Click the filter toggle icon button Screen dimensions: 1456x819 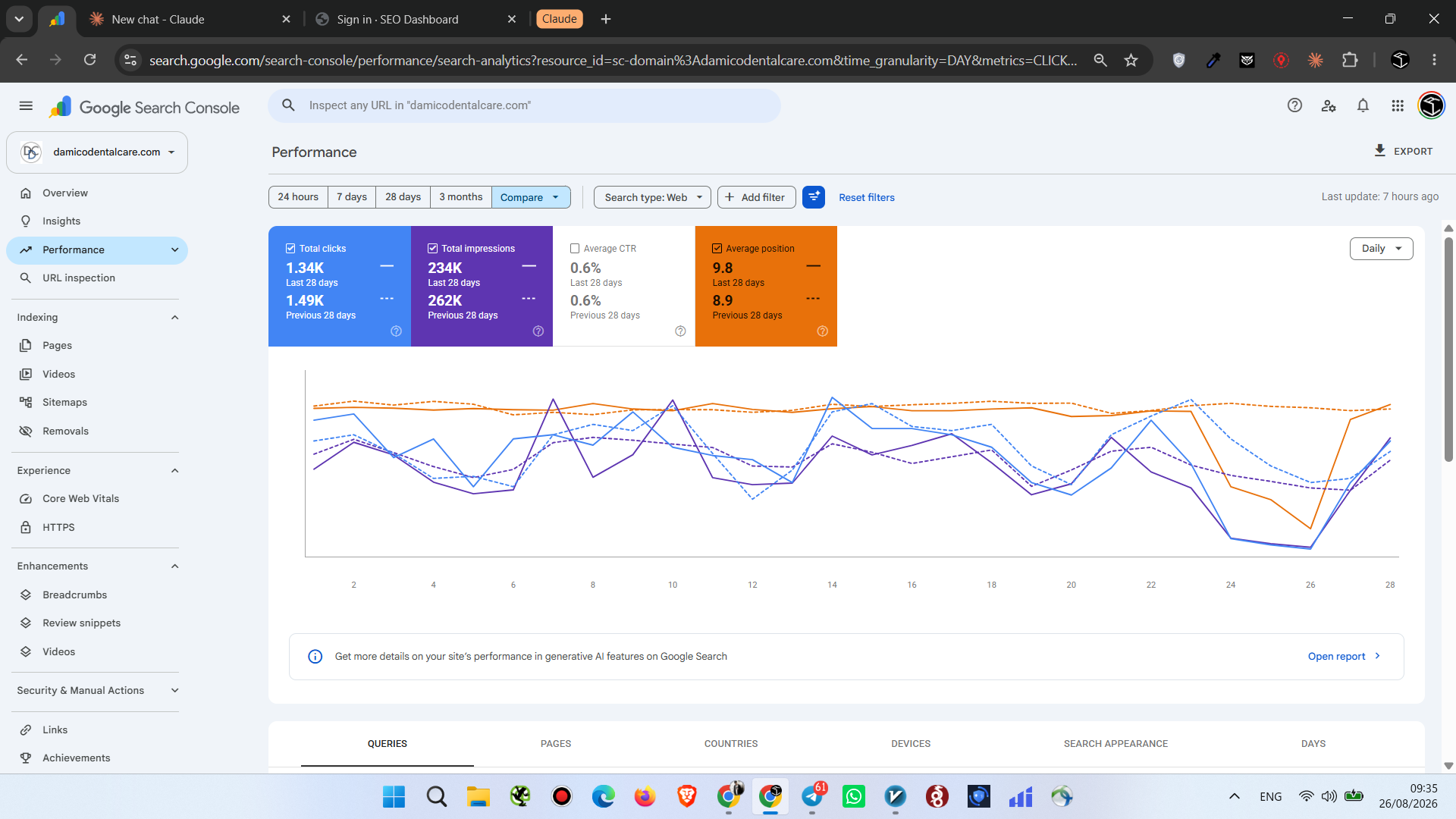point(814,197)
